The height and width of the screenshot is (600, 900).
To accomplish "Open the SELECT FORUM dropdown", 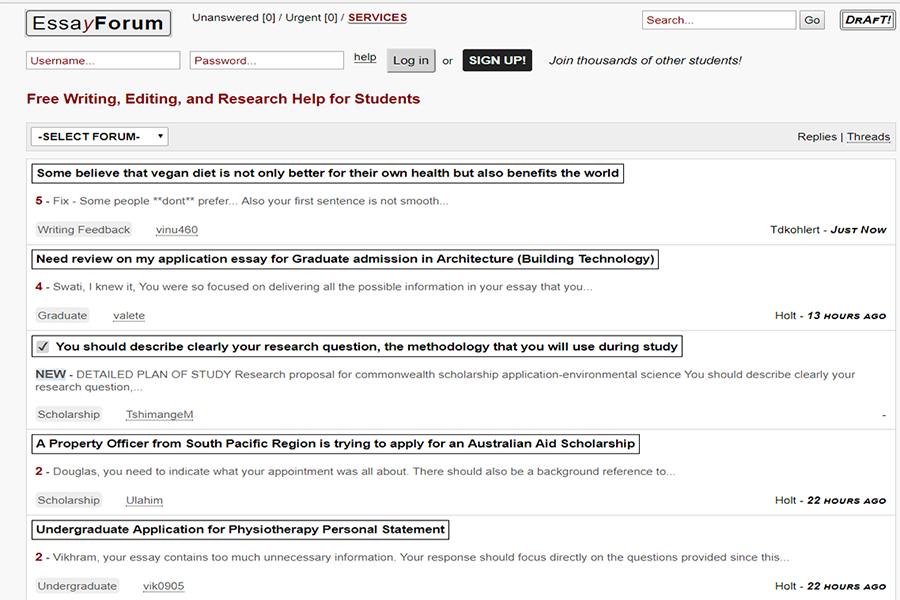I will coord(99,136).
